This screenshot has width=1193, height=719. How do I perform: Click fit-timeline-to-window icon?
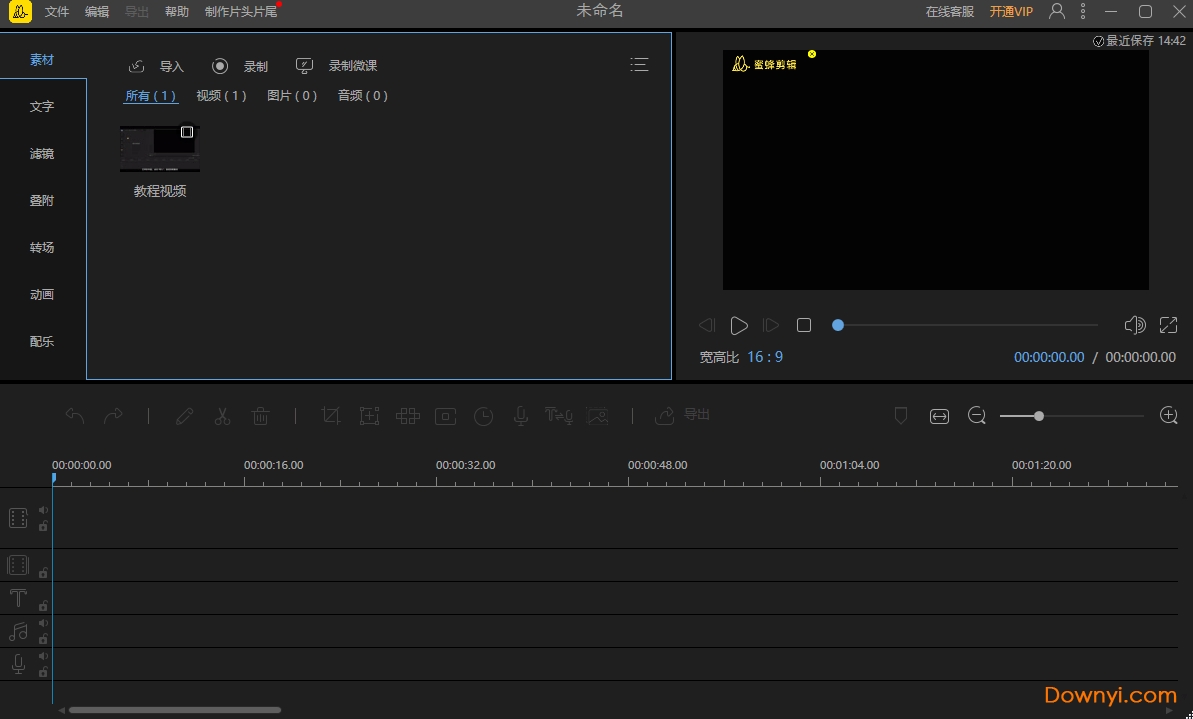939,416
